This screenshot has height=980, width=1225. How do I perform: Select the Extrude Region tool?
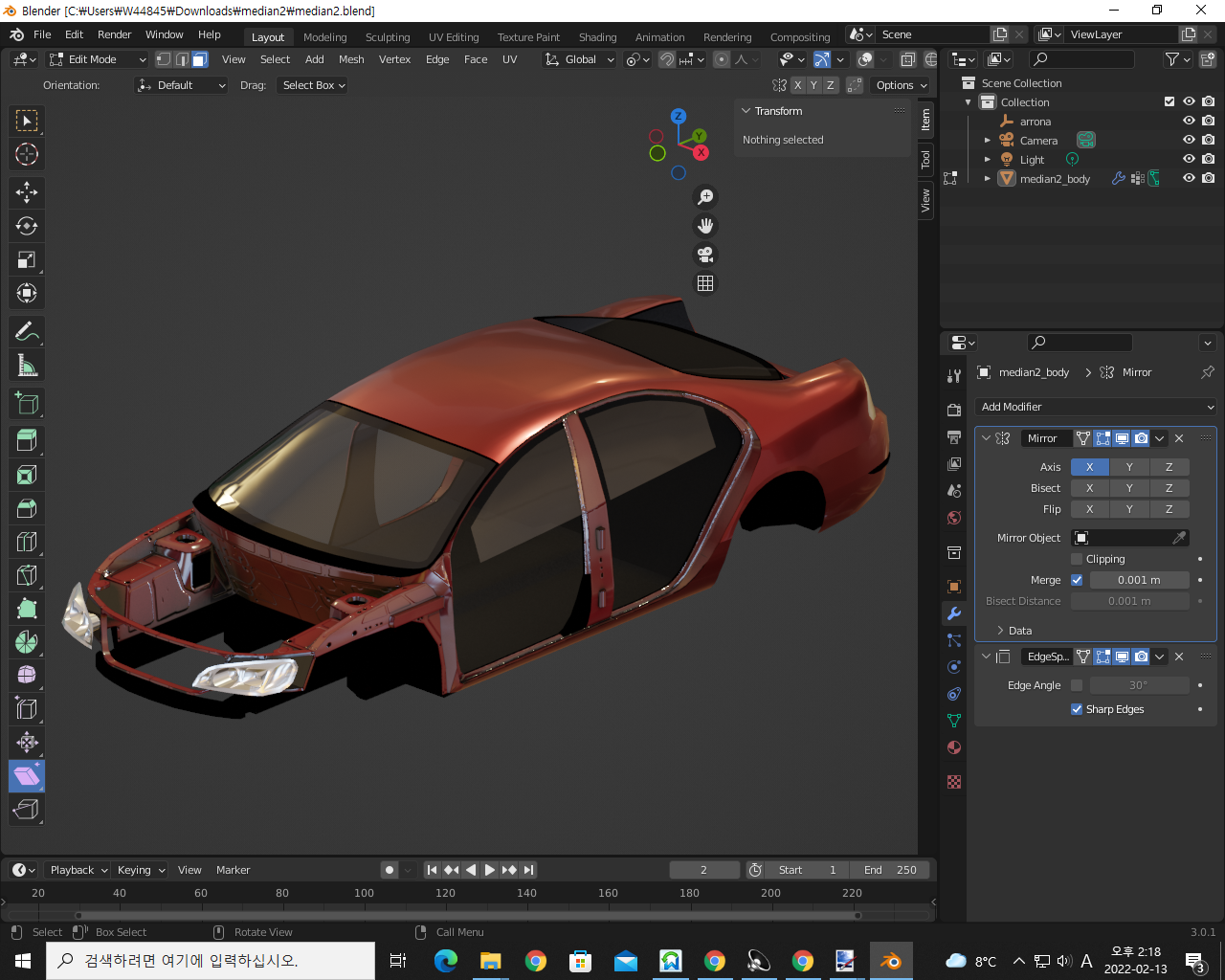point(27,440)
